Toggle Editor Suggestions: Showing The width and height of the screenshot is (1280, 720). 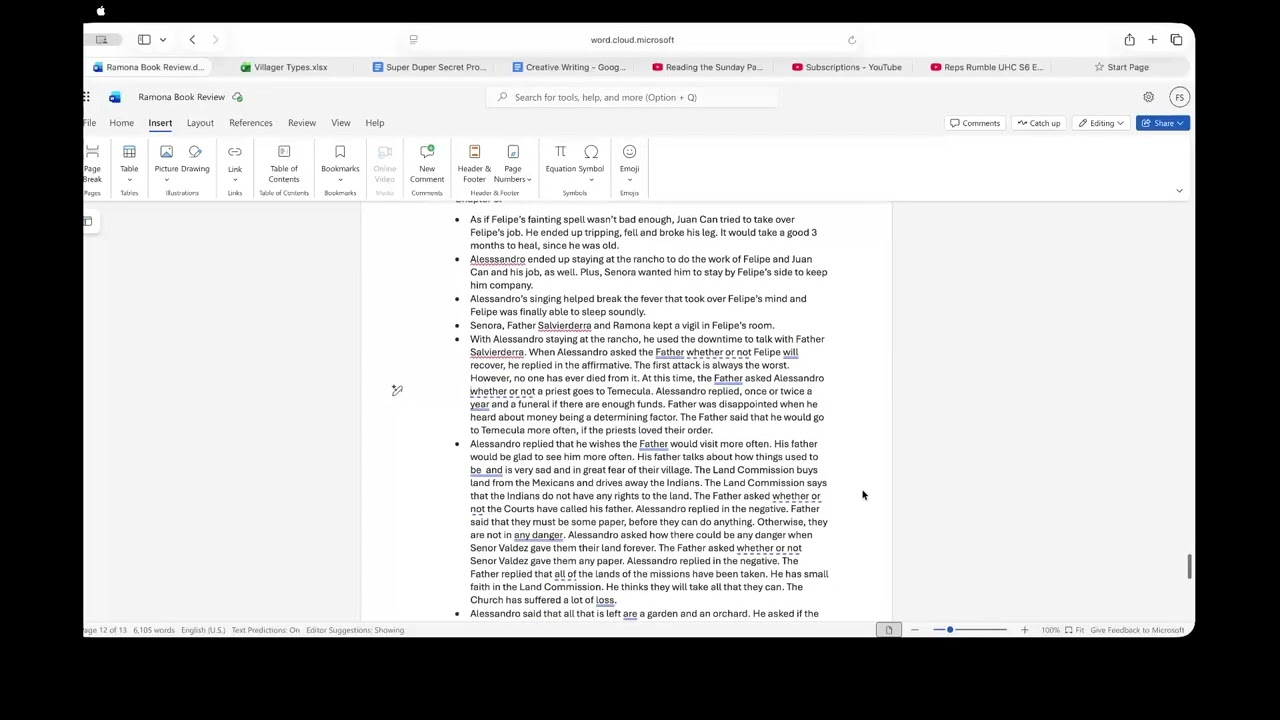(355, 630)
